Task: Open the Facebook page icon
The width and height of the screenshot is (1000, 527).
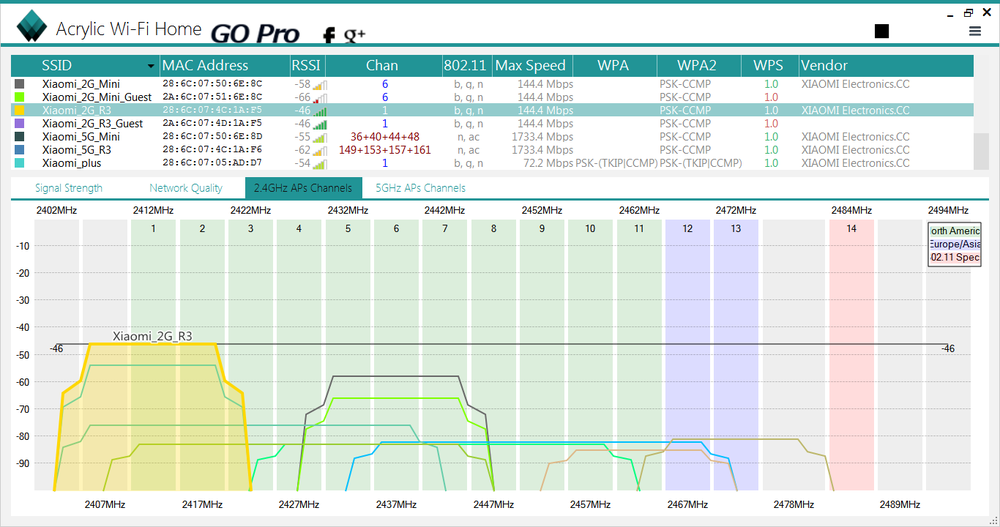Action: click(x=328, y=35)
